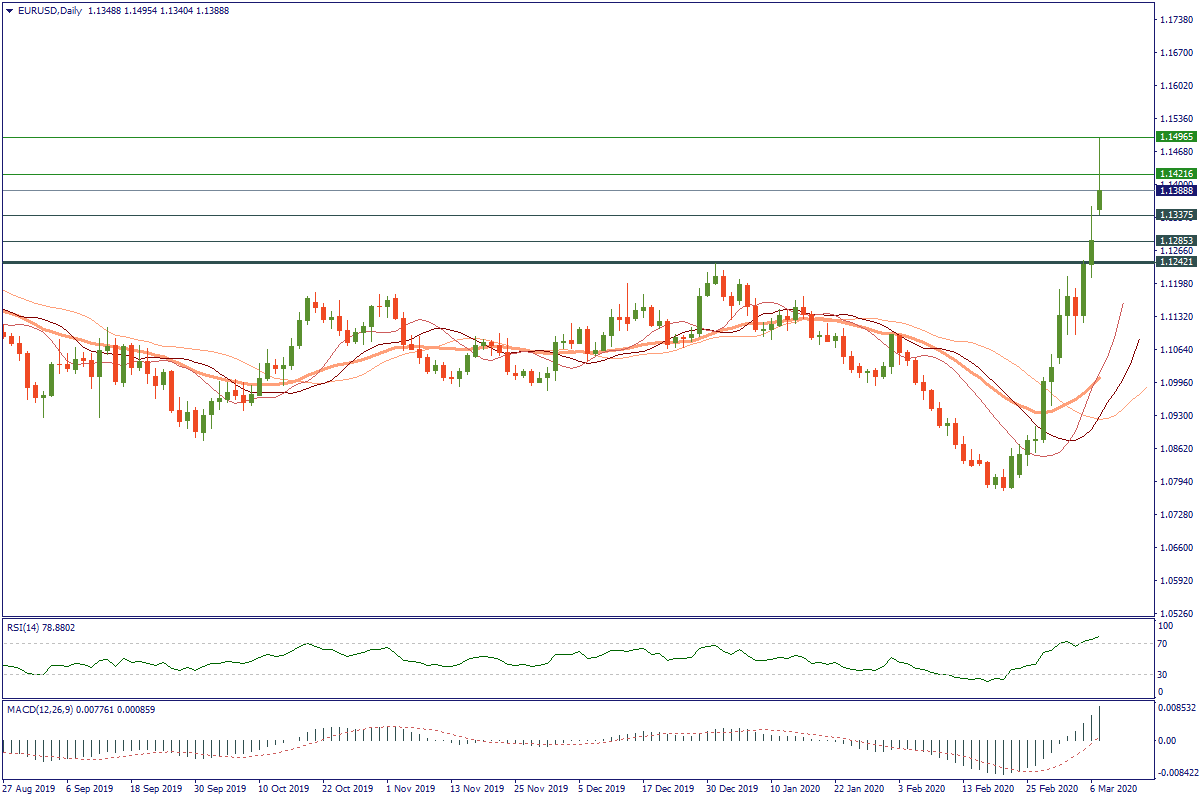Click the RSI 30 level label
This screenshot has width=1200, height=800.
pos(1162,673)
